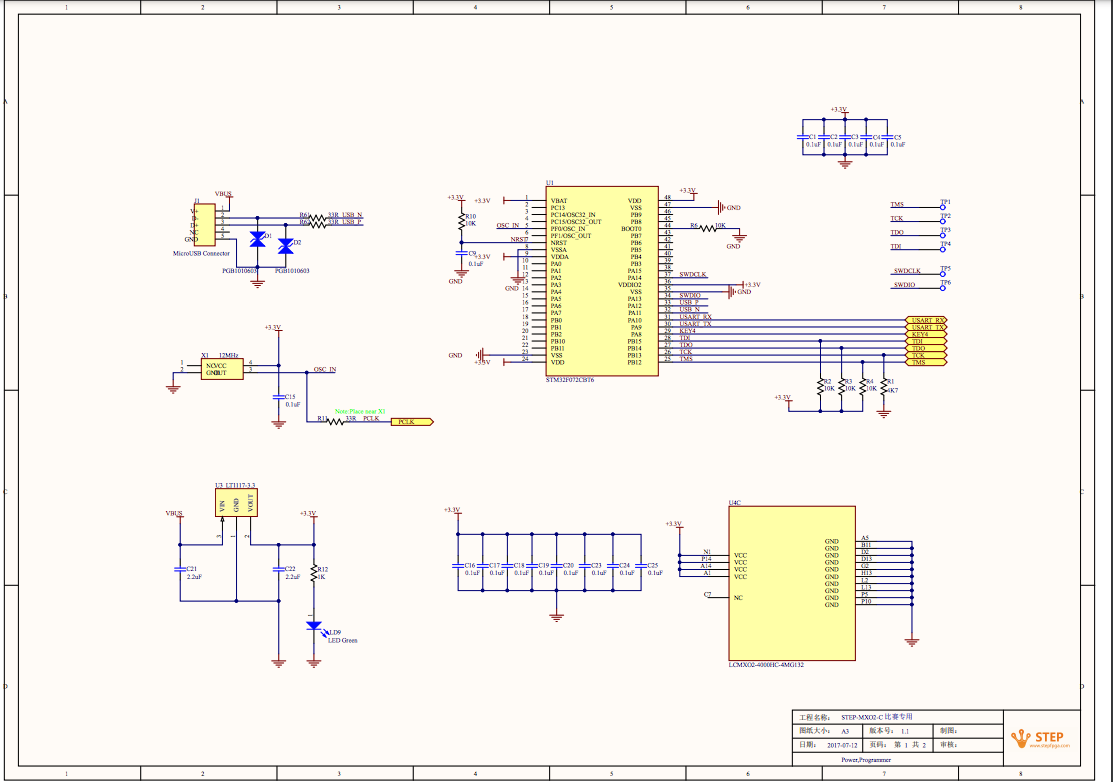The image size is (1113, 782).
Task: Click test point TP5 circle
Action: tap(943, 274)
